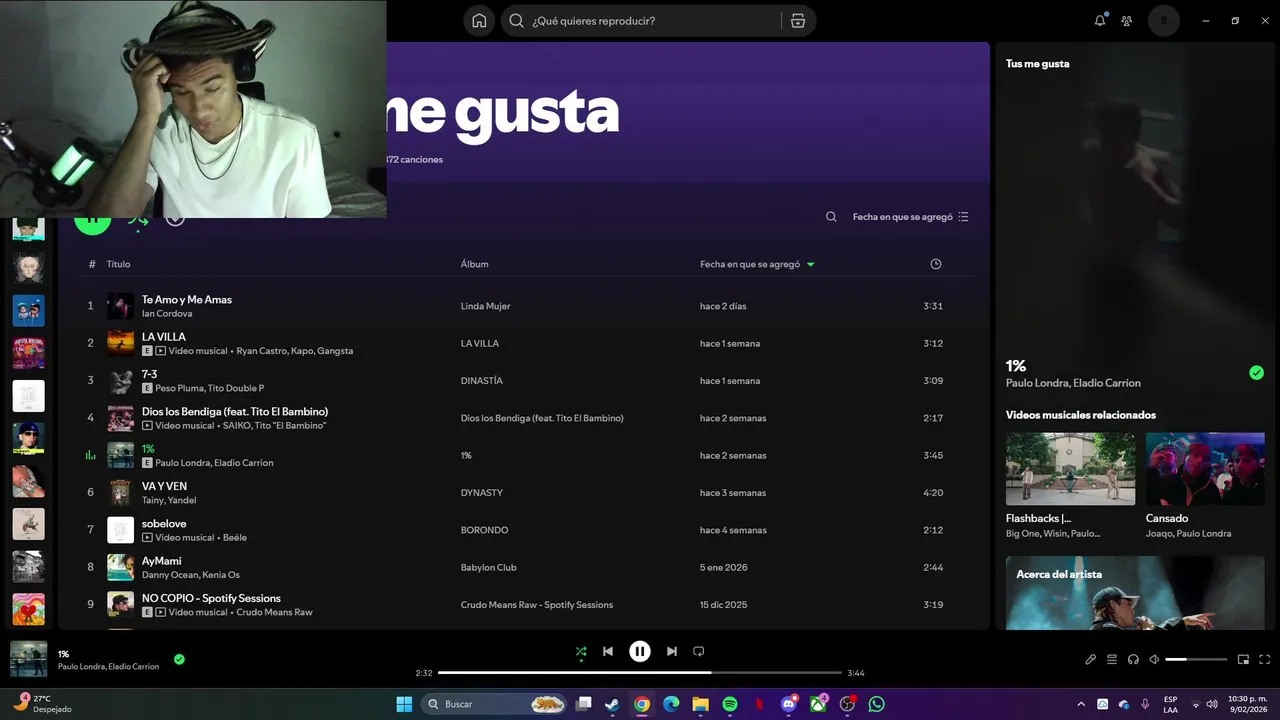This screenshot has width=1280, height=720.
Task: Select song row 'Te Amo y Me Amas'
Action: pyautogui.click(x=524, y=306)
